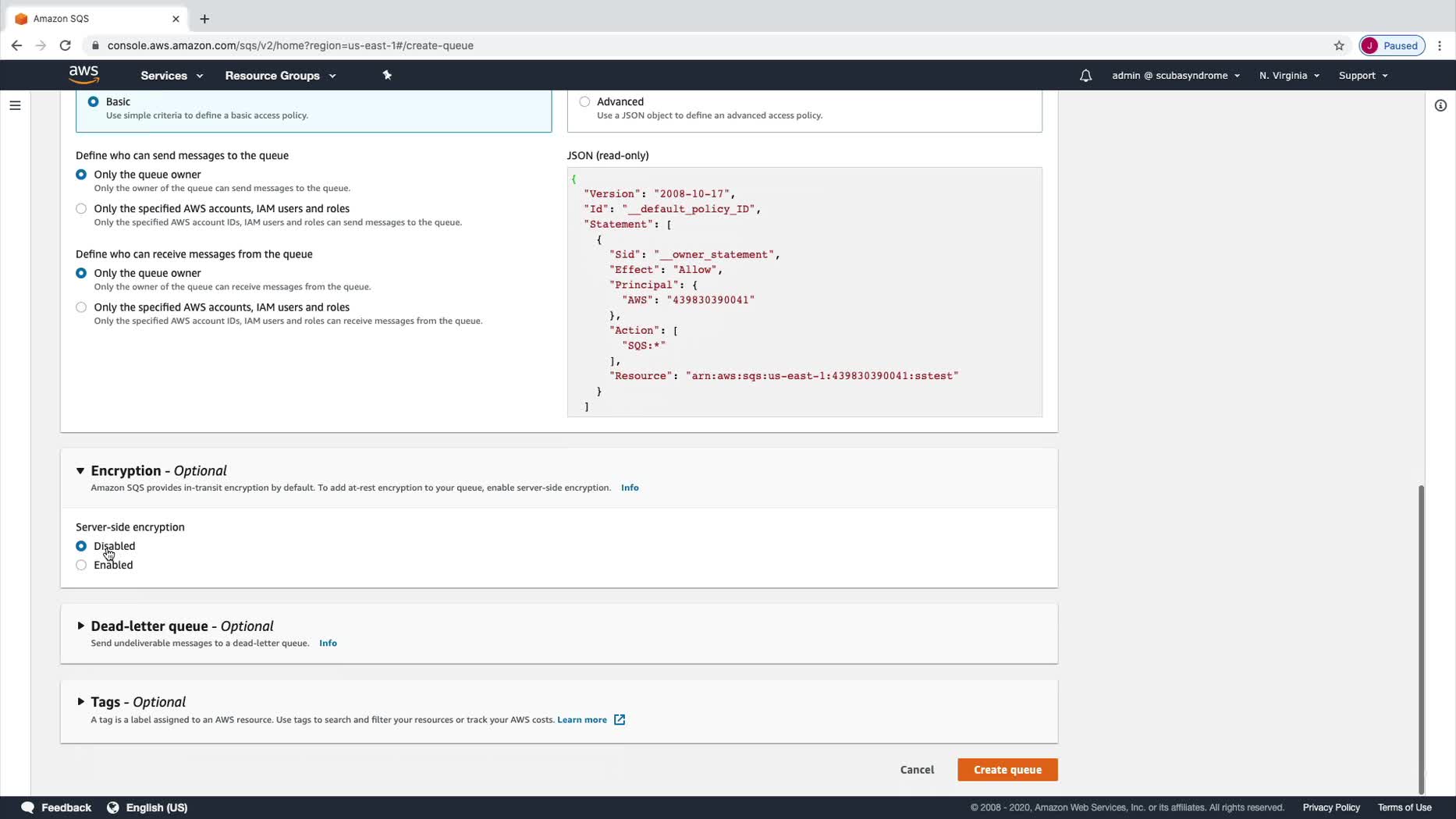Click inside the read-only JSON policy box
The image size is (1456, 819).
click(804, 292)
